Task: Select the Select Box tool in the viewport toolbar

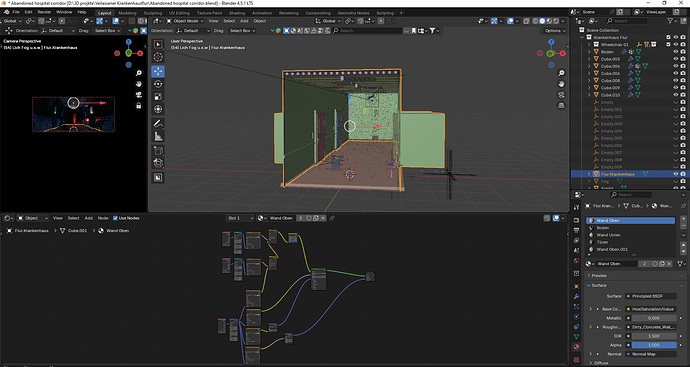Action: [158, 44]
